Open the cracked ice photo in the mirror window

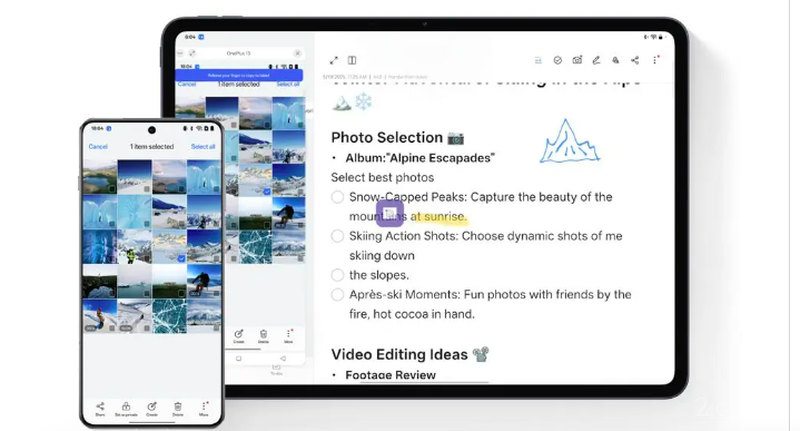coord(256,247)
